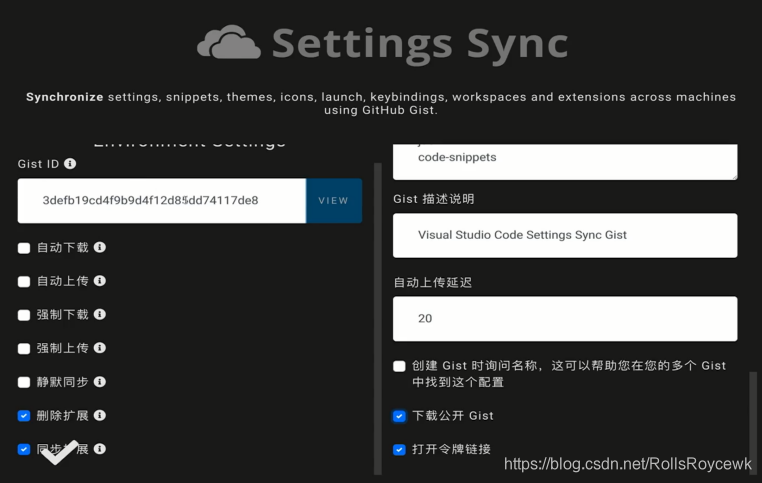Click the info icon beside 强制上传
This screenshot has height=483, width=762.
[x=100, y=348]
